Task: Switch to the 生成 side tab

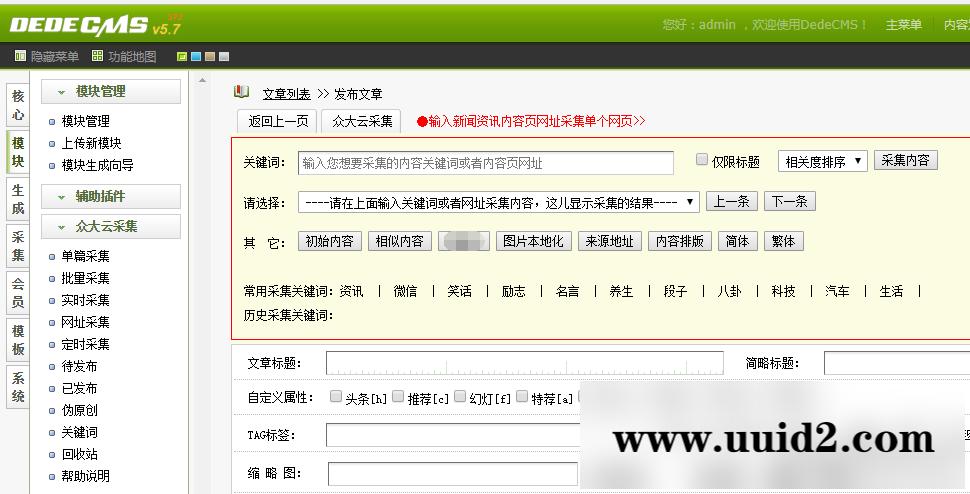Action: click(x=18, y=199)
